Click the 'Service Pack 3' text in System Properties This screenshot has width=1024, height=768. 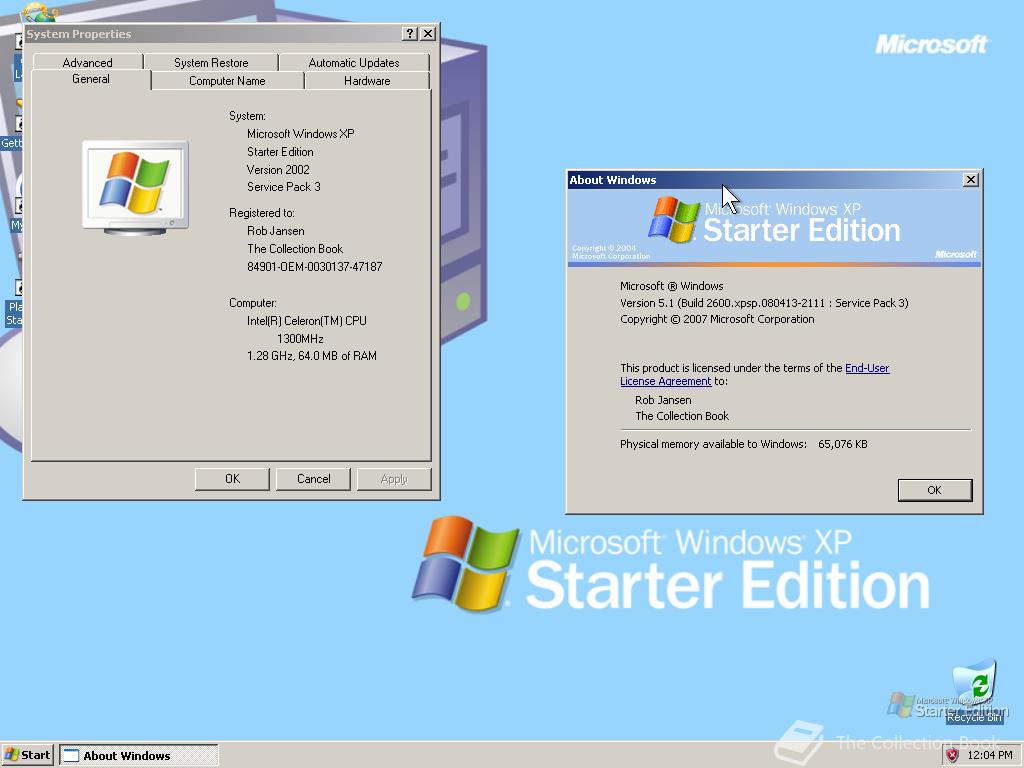283,187
